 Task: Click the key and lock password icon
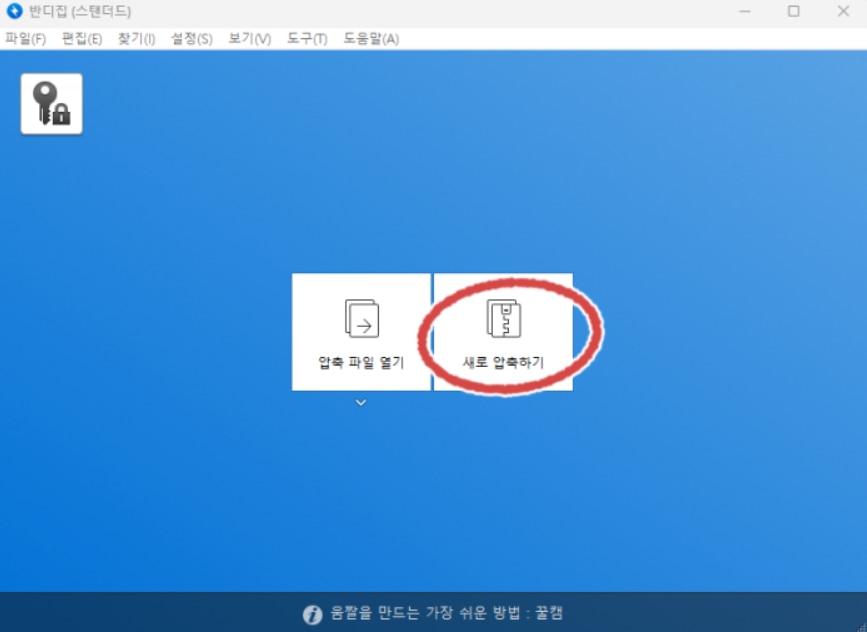tap(51, 104)
